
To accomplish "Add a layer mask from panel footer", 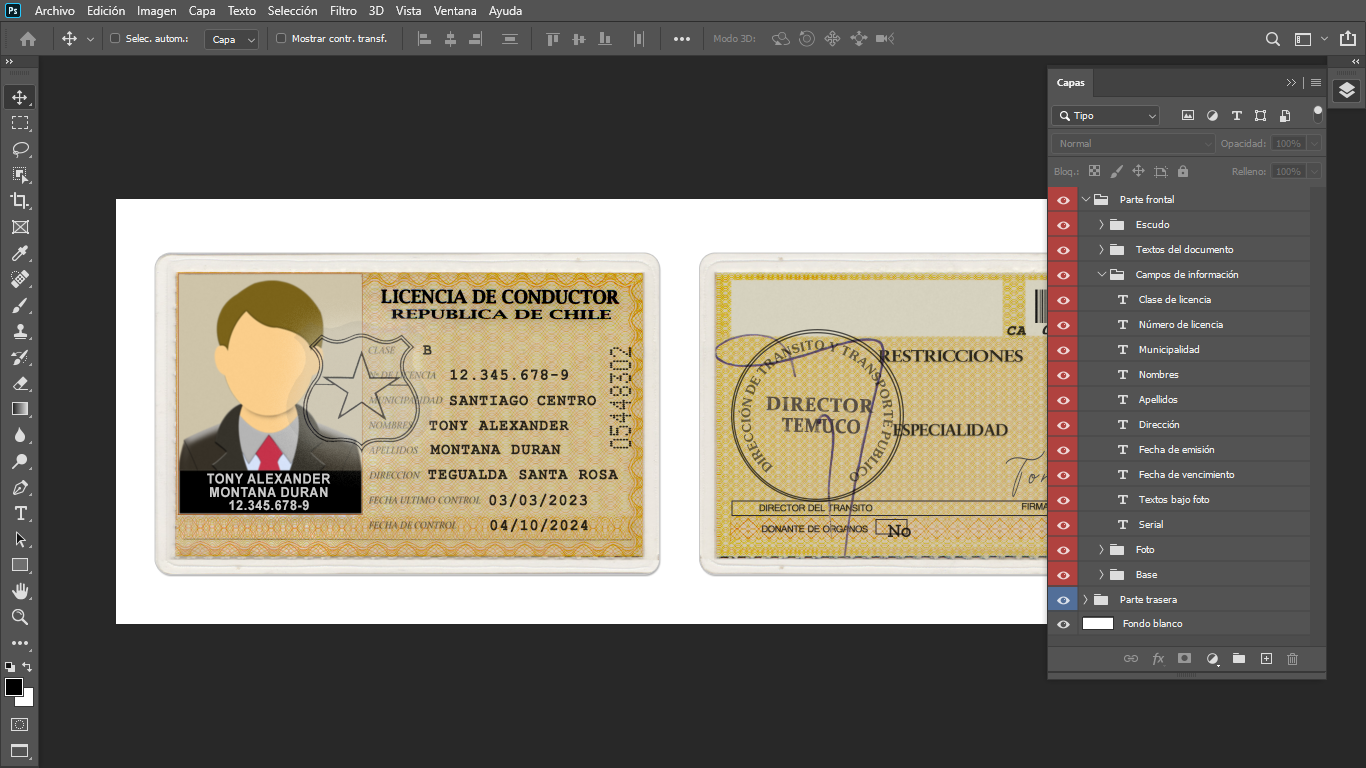I will pyautogui.click(x=1185, y=659).
